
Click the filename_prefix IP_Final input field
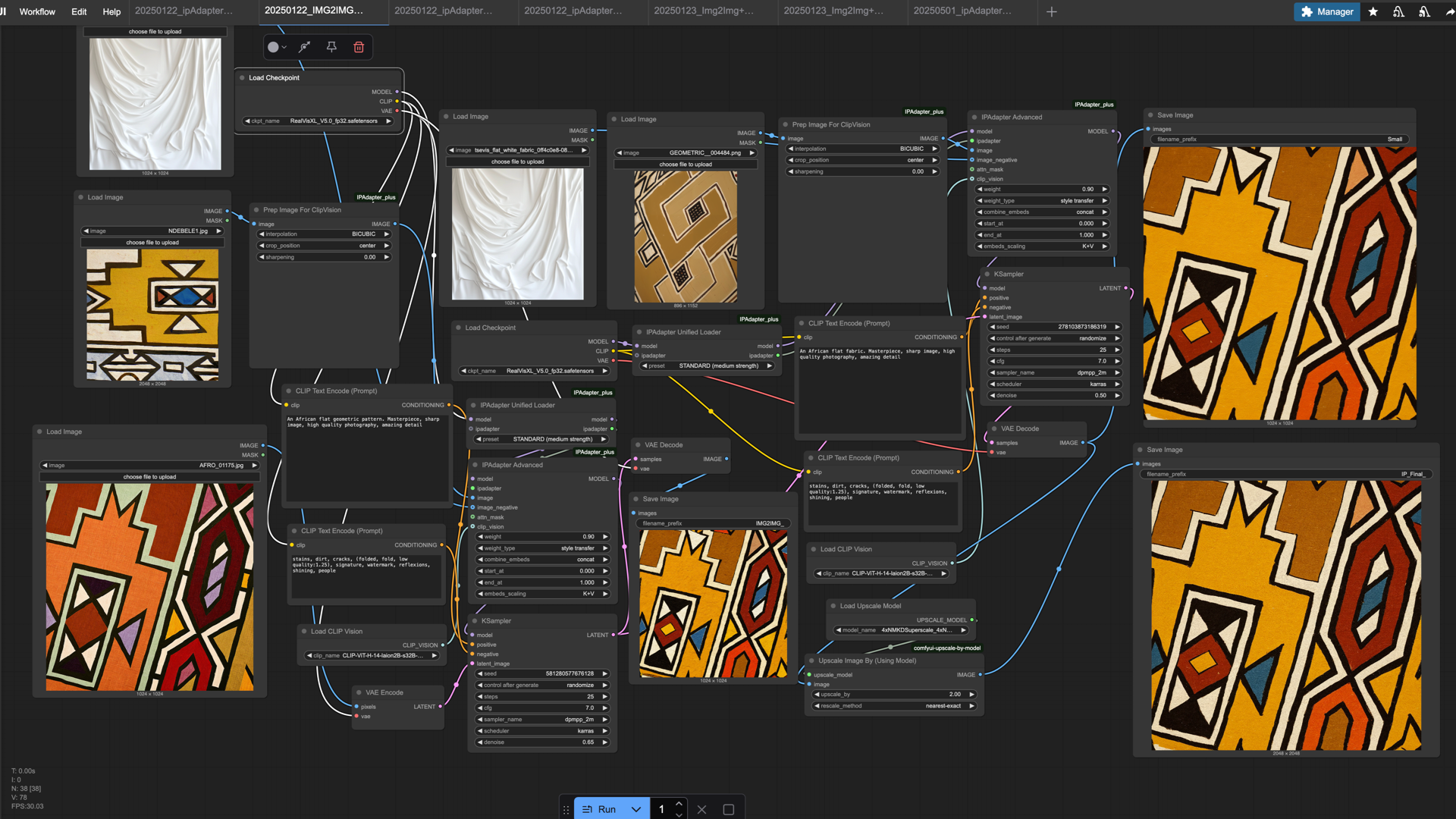1285,473
